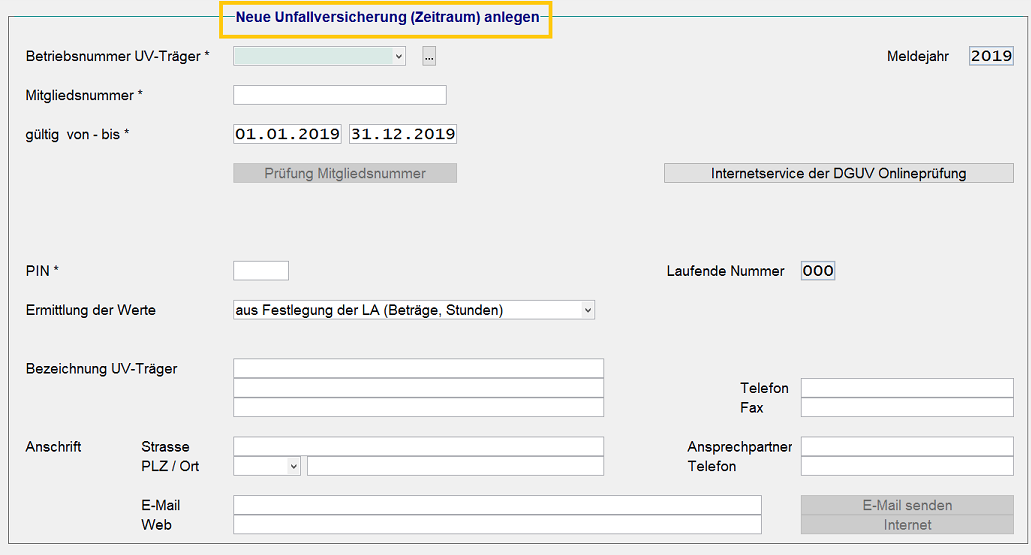Click the E-Mail senden button
Viewport: 1031px width, 555px height.
pyautogui.click(x=907, y=505)
